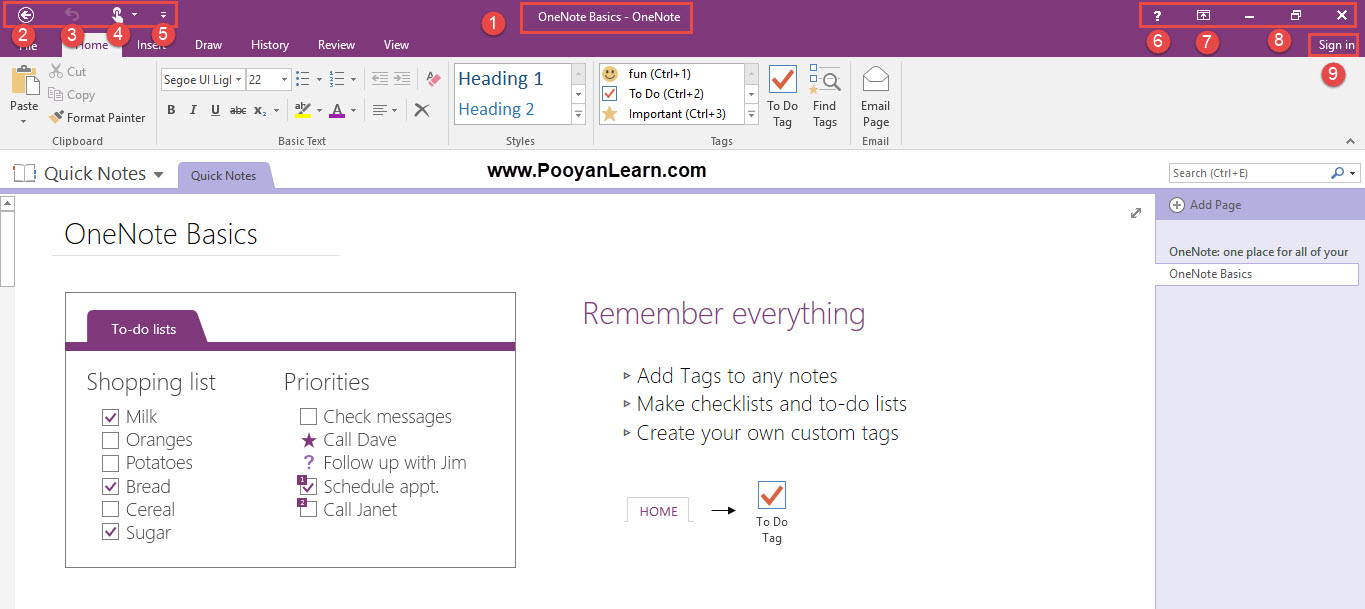Open bullet style dropdown arrow
1365x609 pixels.
coord(318,79)
